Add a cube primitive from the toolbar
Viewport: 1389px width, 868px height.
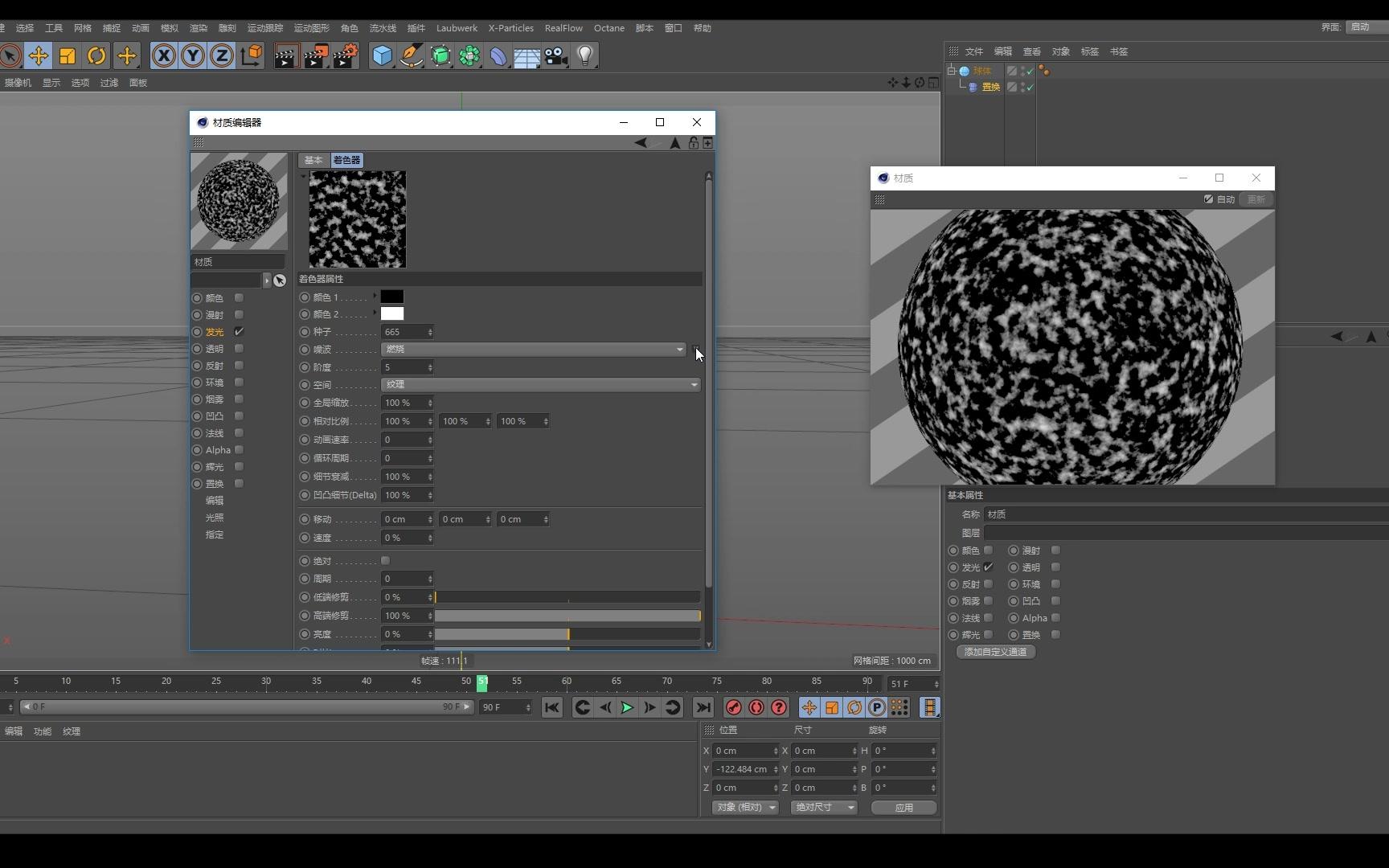[x=382, y=55]
